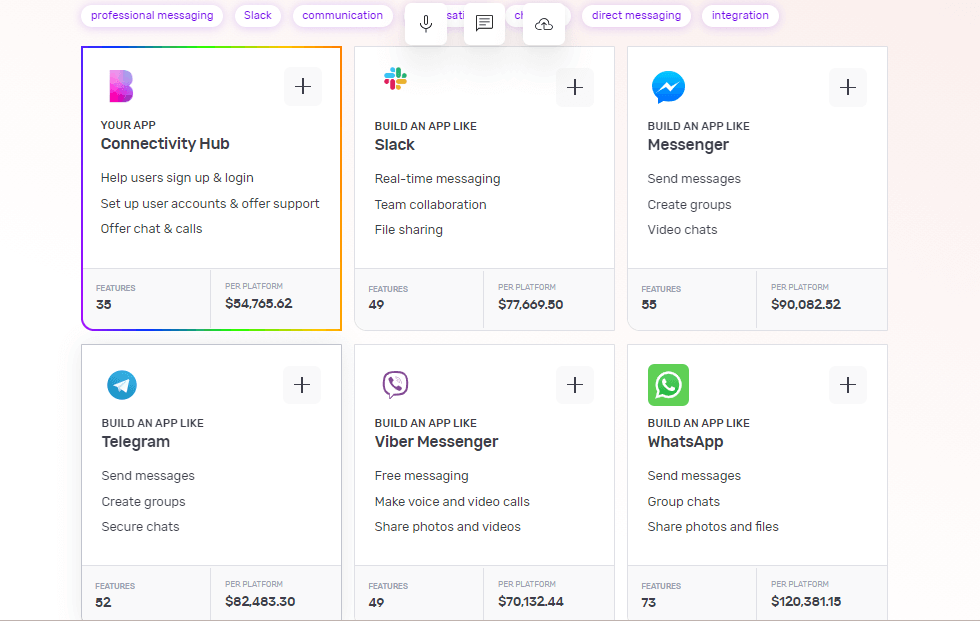The image size is (980, 621).
Task: Select the integration tag chip
Action: point(740,16)
